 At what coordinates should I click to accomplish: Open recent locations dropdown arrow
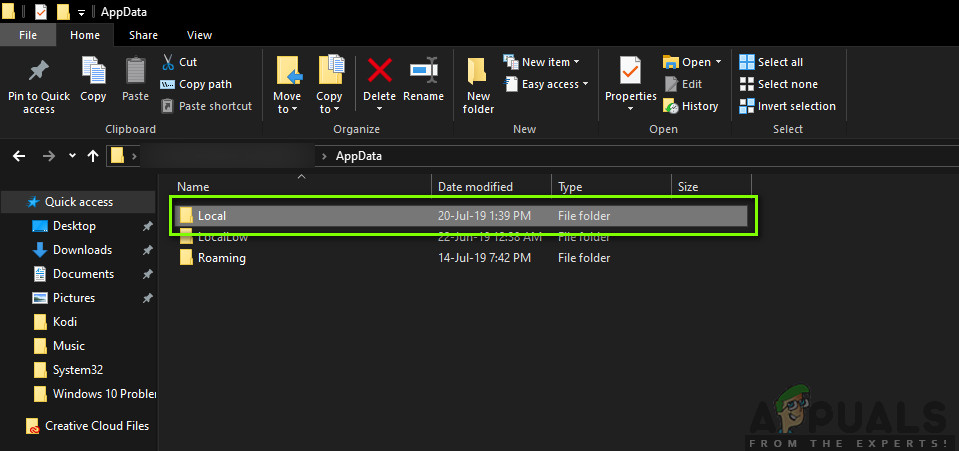tap(72, 156)
